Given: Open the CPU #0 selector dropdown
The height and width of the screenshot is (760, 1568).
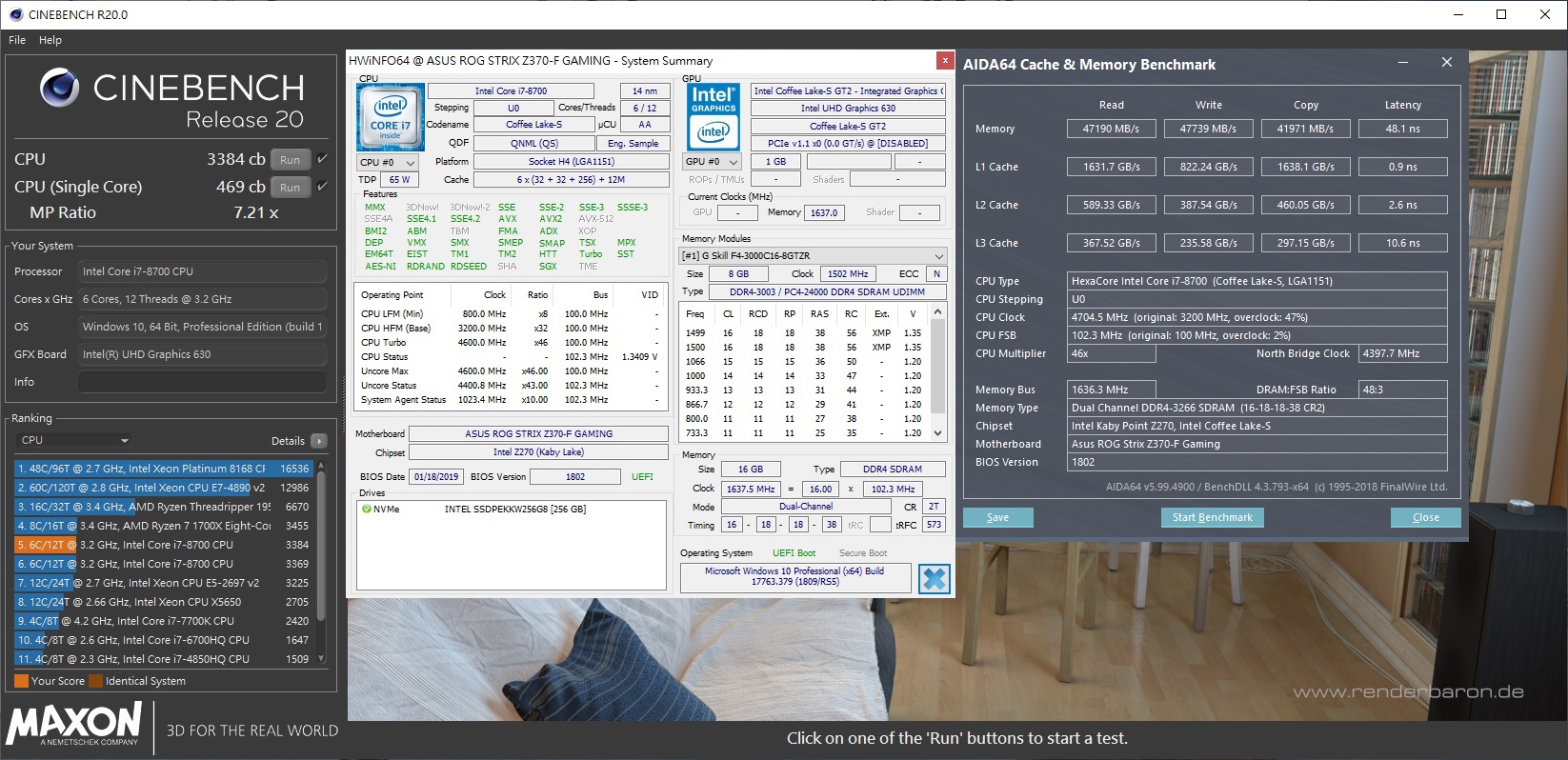Looking at the screenshot, I should pos(388,163).
